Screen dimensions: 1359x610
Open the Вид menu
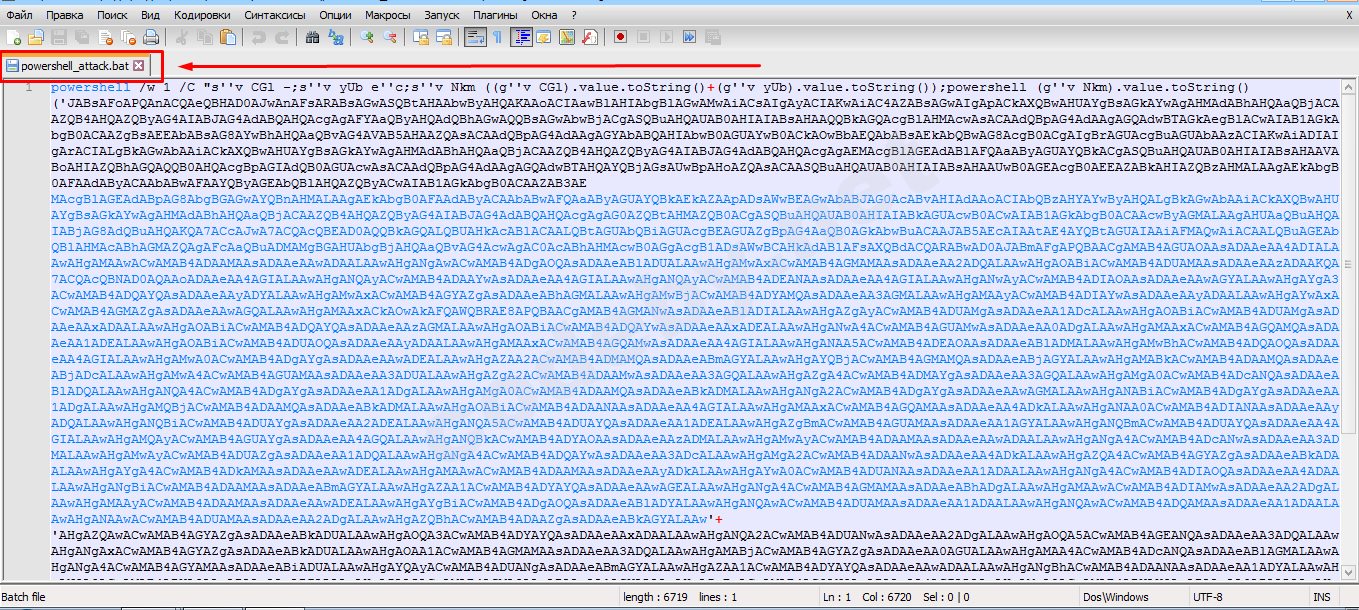(x=150, y=15)
